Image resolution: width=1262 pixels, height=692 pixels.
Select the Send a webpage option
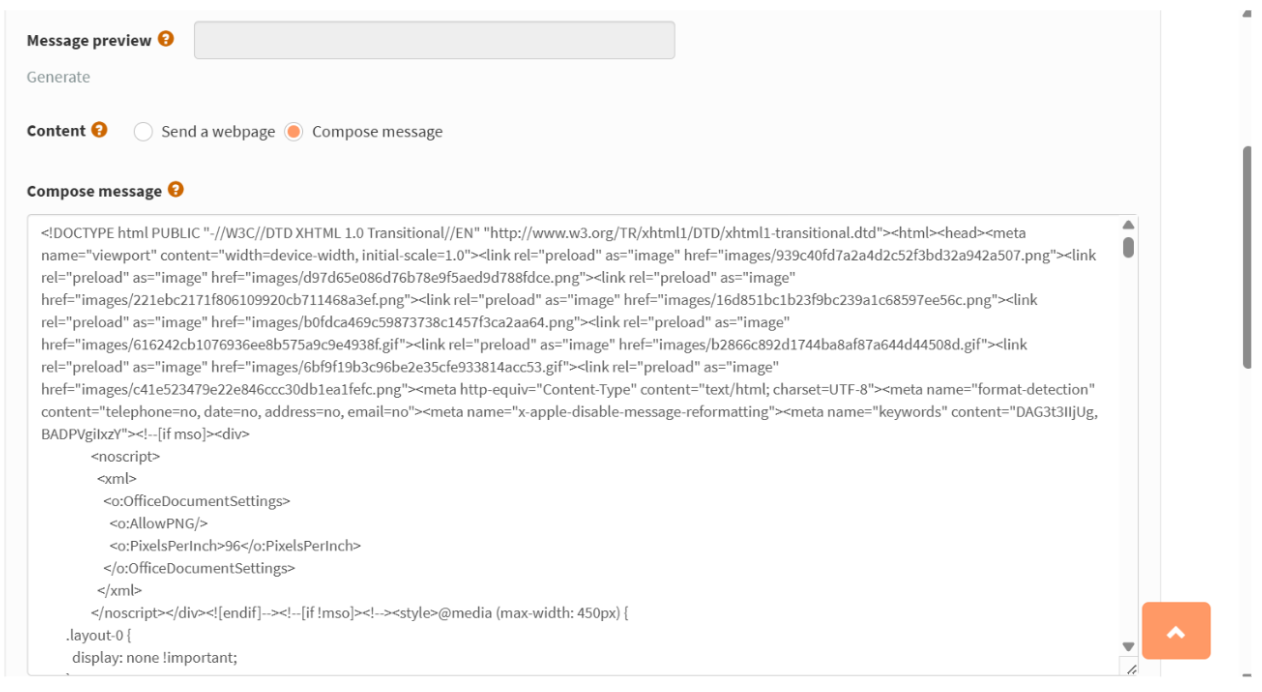point(143,131)
